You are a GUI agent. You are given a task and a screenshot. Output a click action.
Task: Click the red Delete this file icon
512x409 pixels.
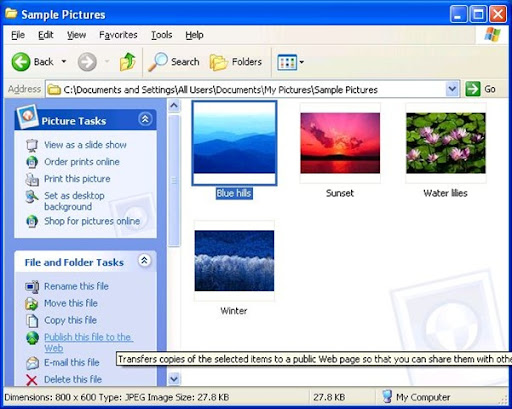(32, 380)
